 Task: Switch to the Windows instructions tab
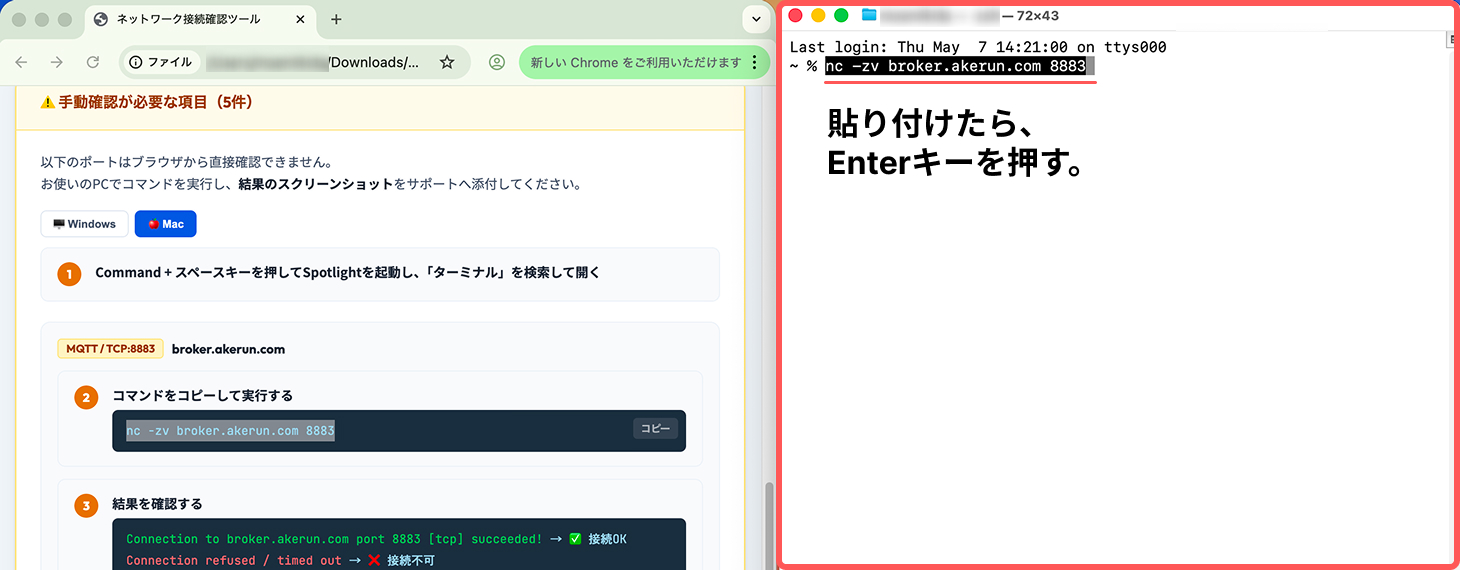pos(85,224)
